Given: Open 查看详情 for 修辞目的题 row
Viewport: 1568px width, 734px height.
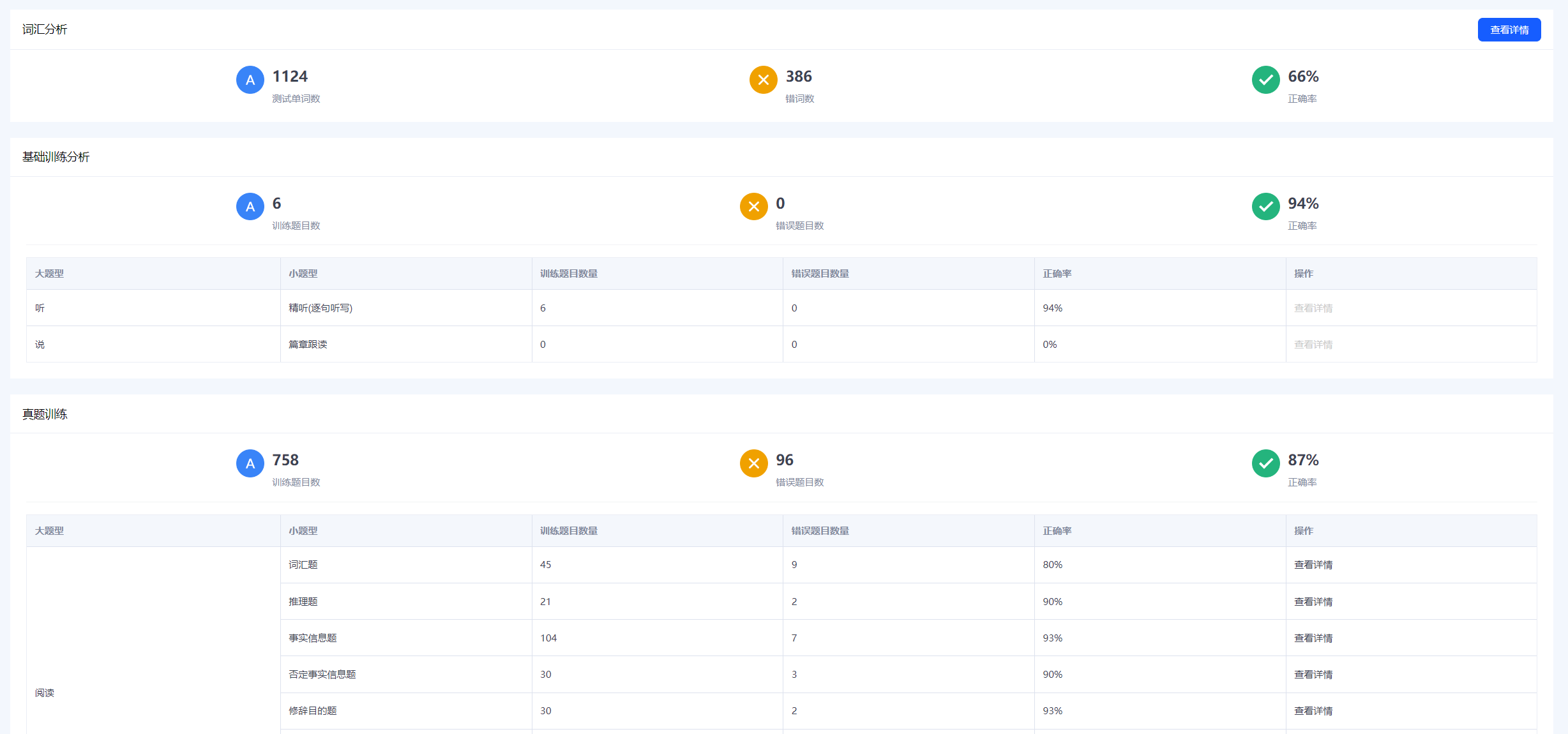Looking at the screenshot, I should point(1313,711).
